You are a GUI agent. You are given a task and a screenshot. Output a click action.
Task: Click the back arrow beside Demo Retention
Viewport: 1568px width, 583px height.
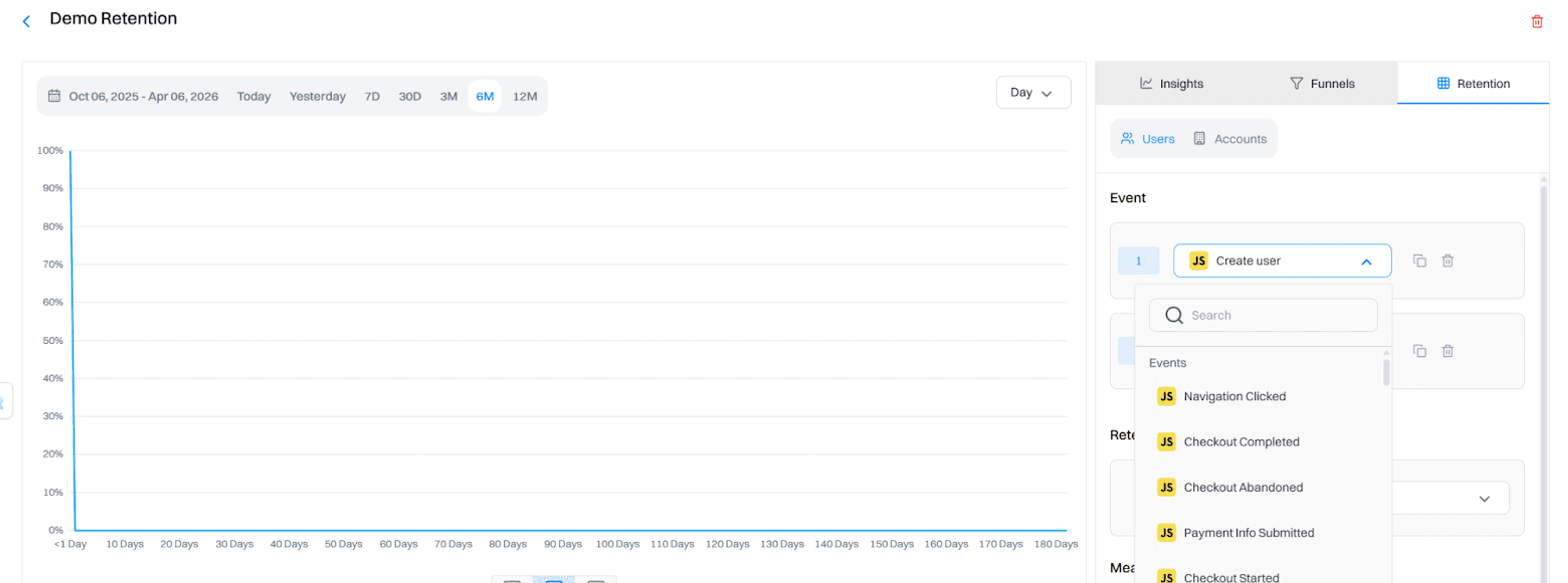point(27,20)
